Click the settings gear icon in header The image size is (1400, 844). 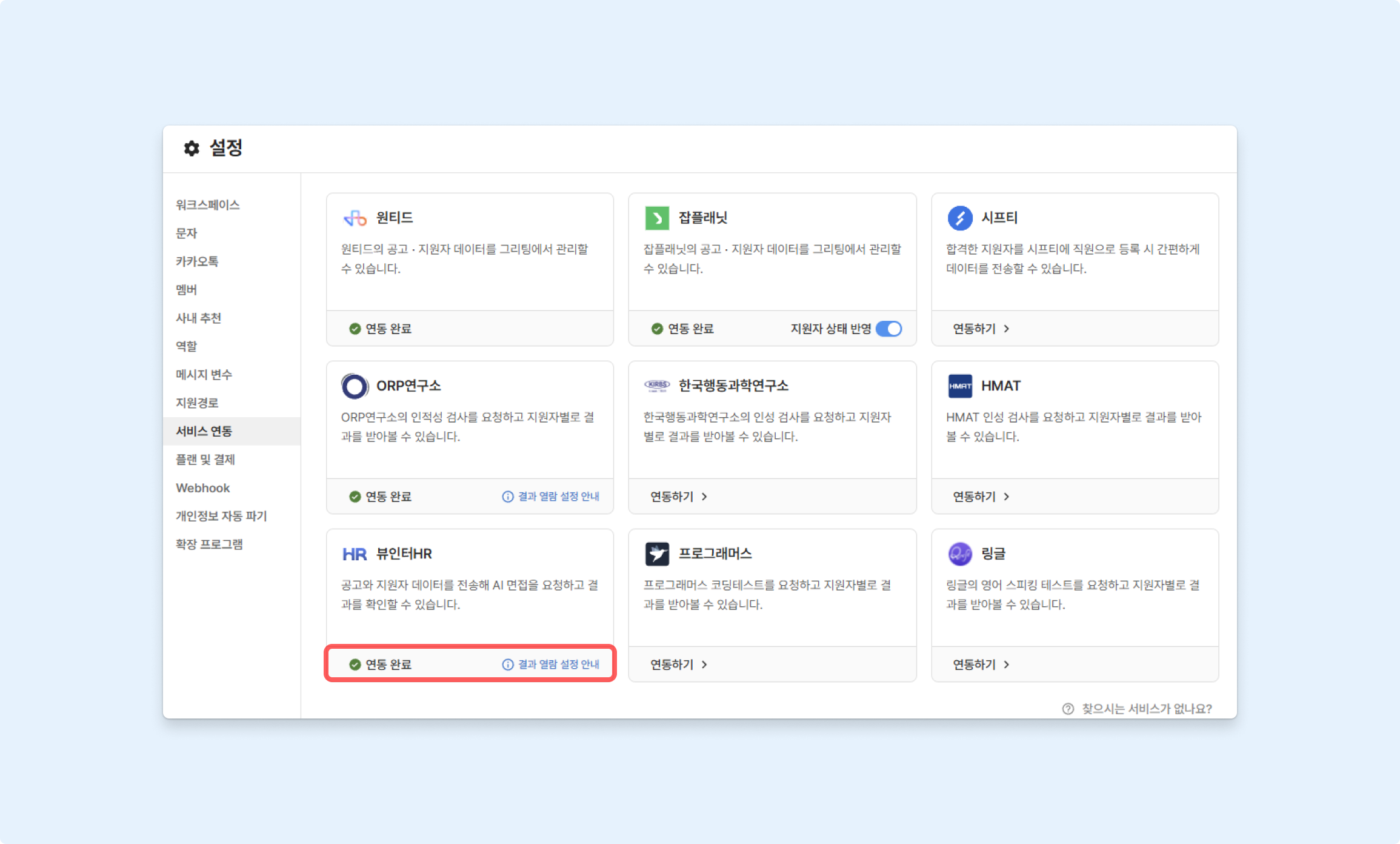[192, 149]
